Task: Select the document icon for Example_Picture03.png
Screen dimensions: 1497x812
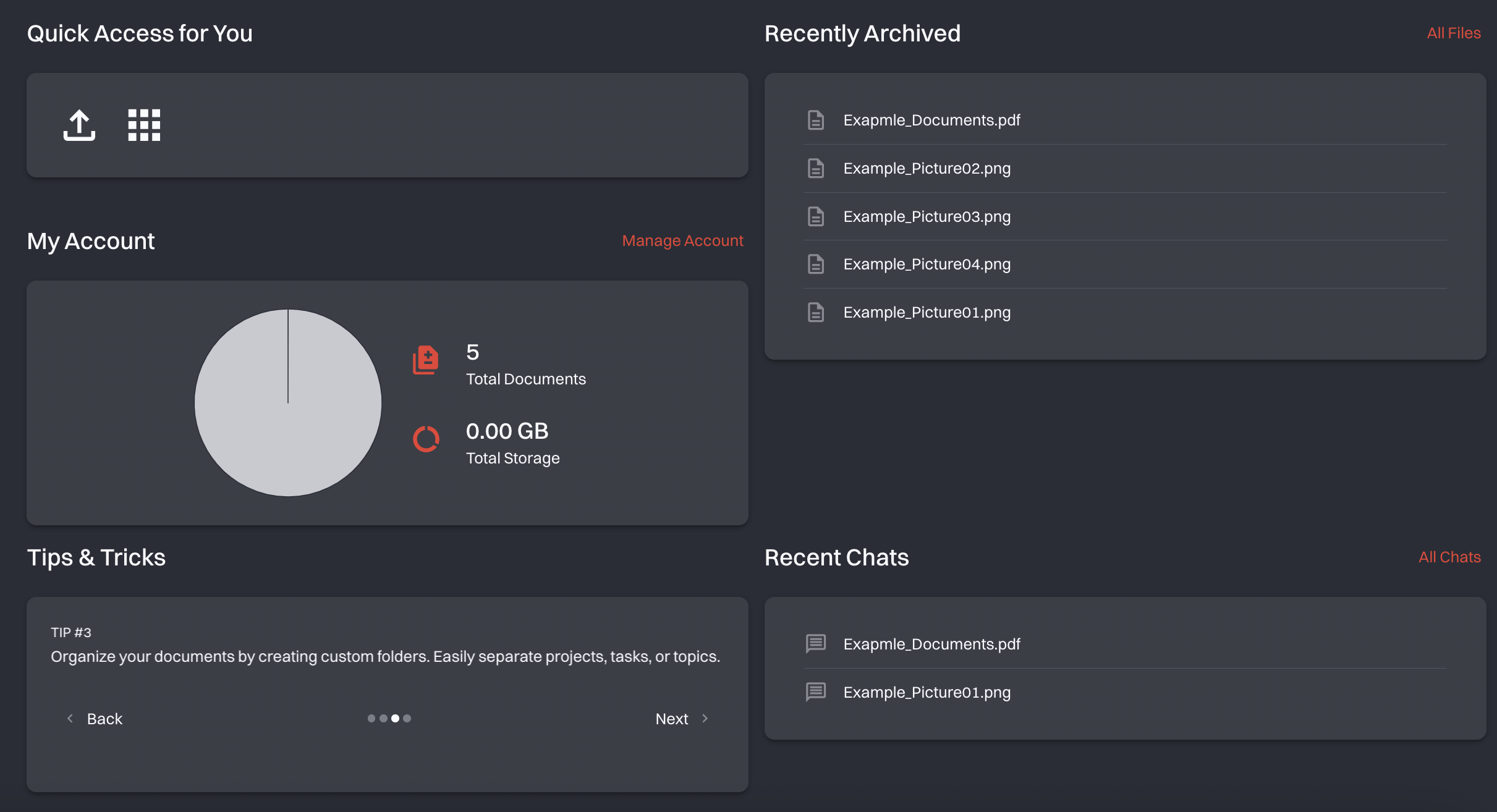Action: pyautogui.click(x=816, y=216)
